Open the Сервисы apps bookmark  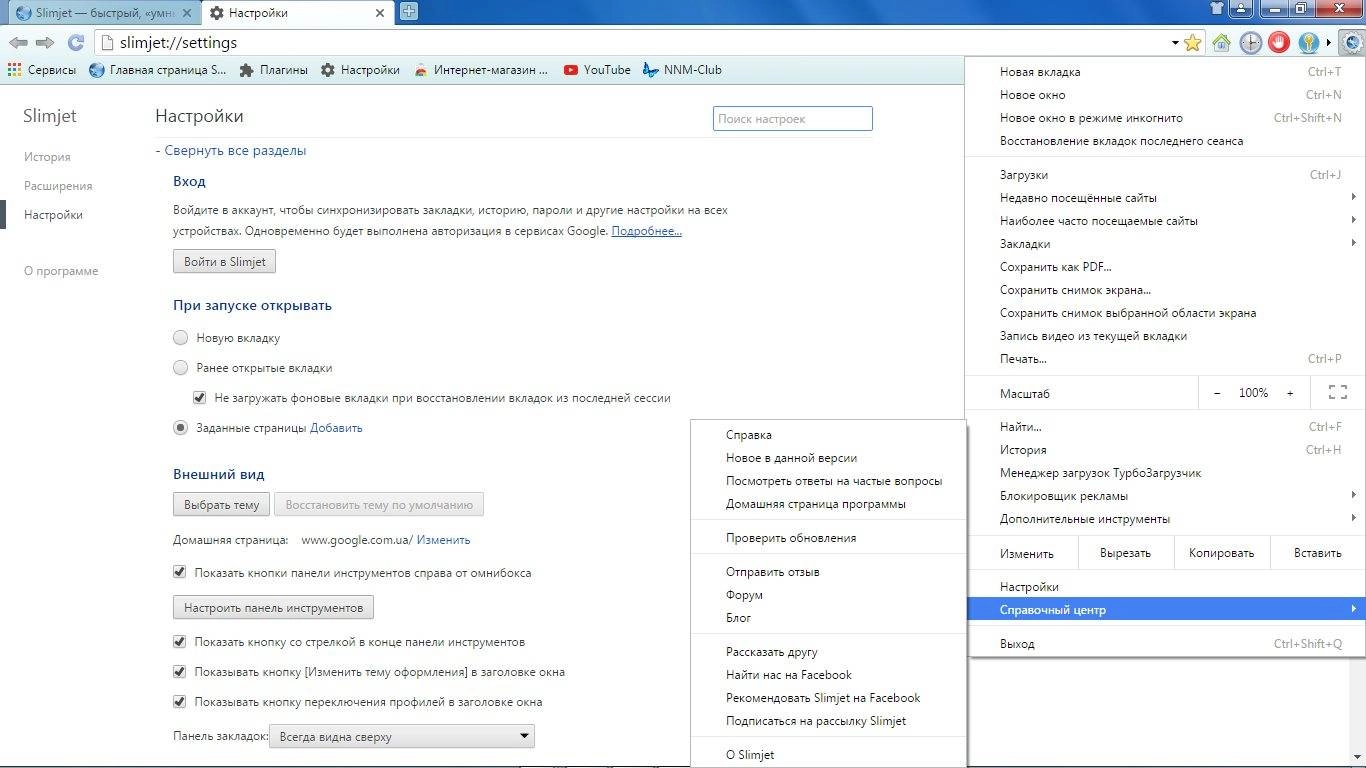[42, 70]
